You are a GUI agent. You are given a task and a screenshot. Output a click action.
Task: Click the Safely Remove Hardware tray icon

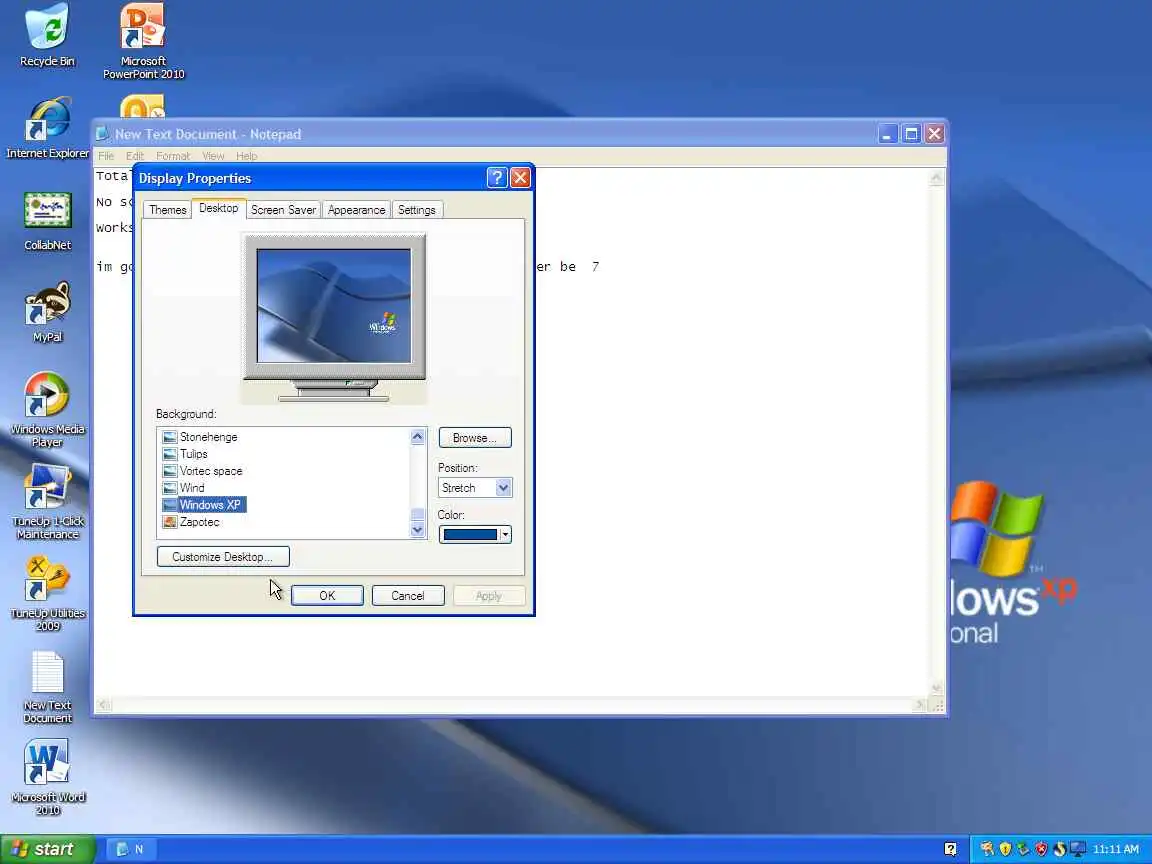(1023, 849)
